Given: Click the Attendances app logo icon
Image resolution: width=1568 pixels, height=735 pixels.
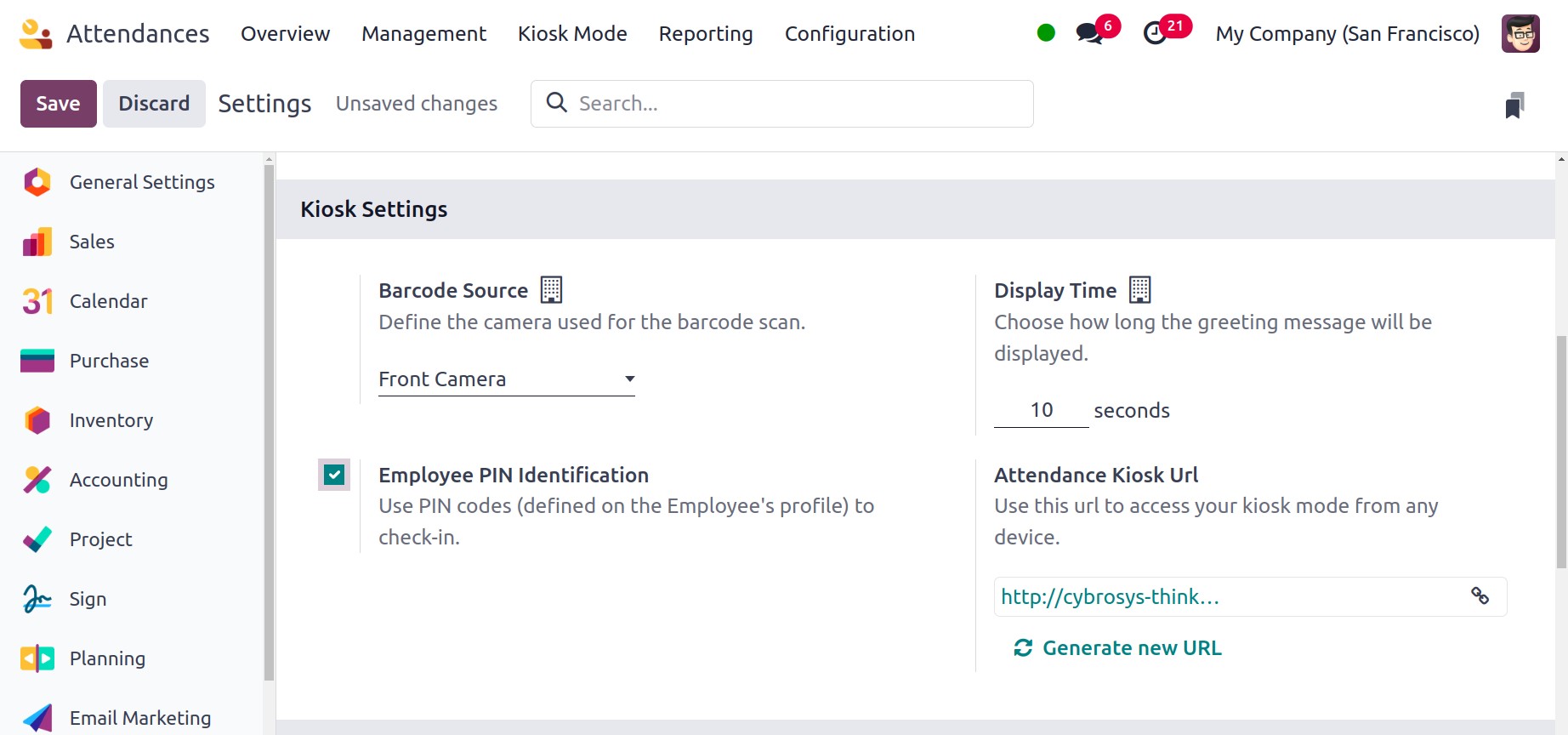Looking at the screenshot, I should pos(36,34).
